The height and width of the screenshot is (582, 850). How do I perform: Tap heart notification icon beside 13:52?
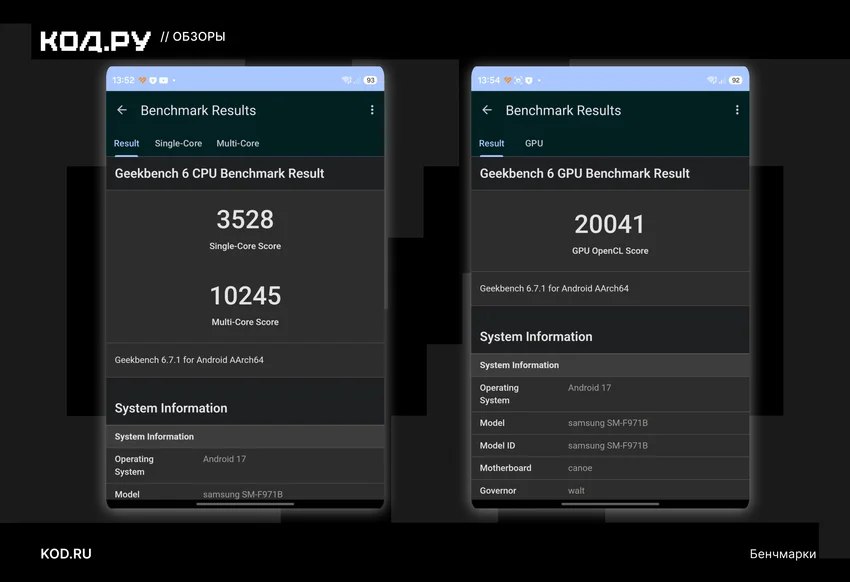(143, 80)
